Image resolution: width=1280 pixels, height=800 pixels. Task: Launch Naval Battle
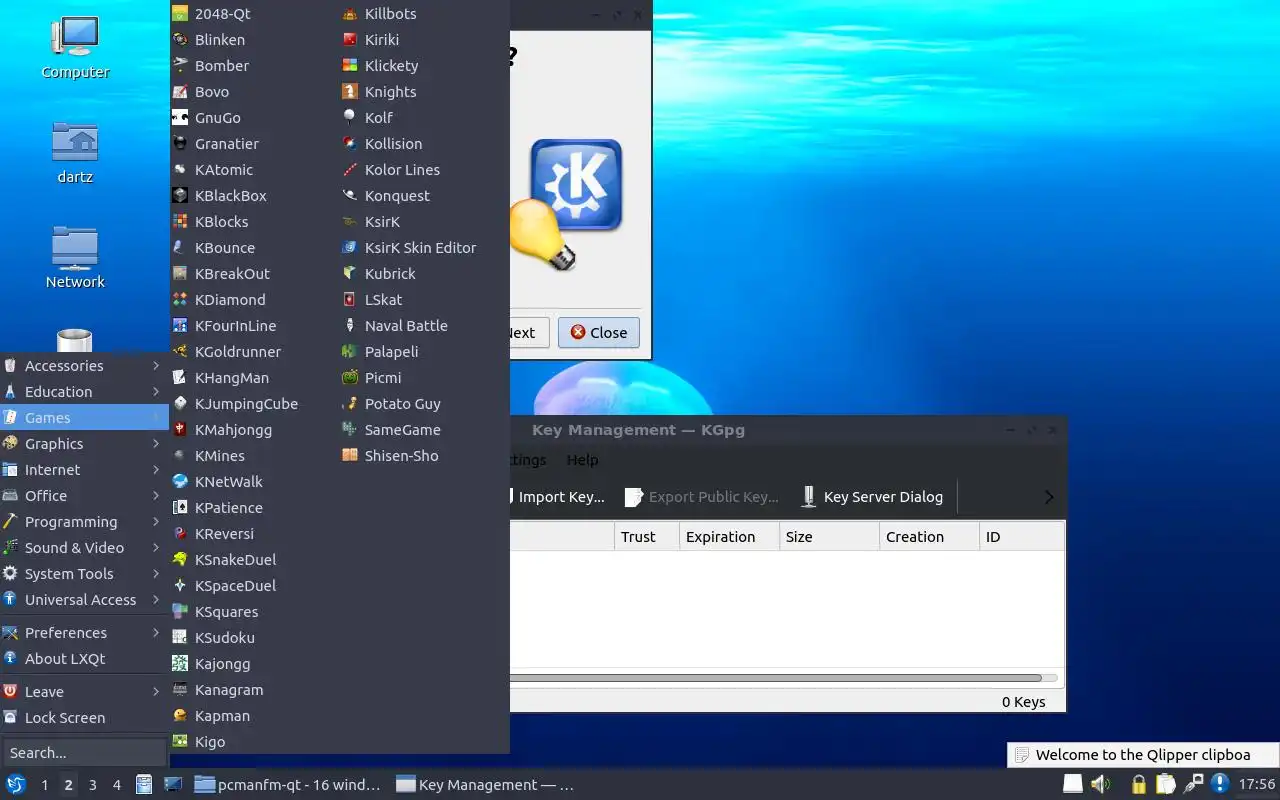pyautogui.click(x=425, y=326)
